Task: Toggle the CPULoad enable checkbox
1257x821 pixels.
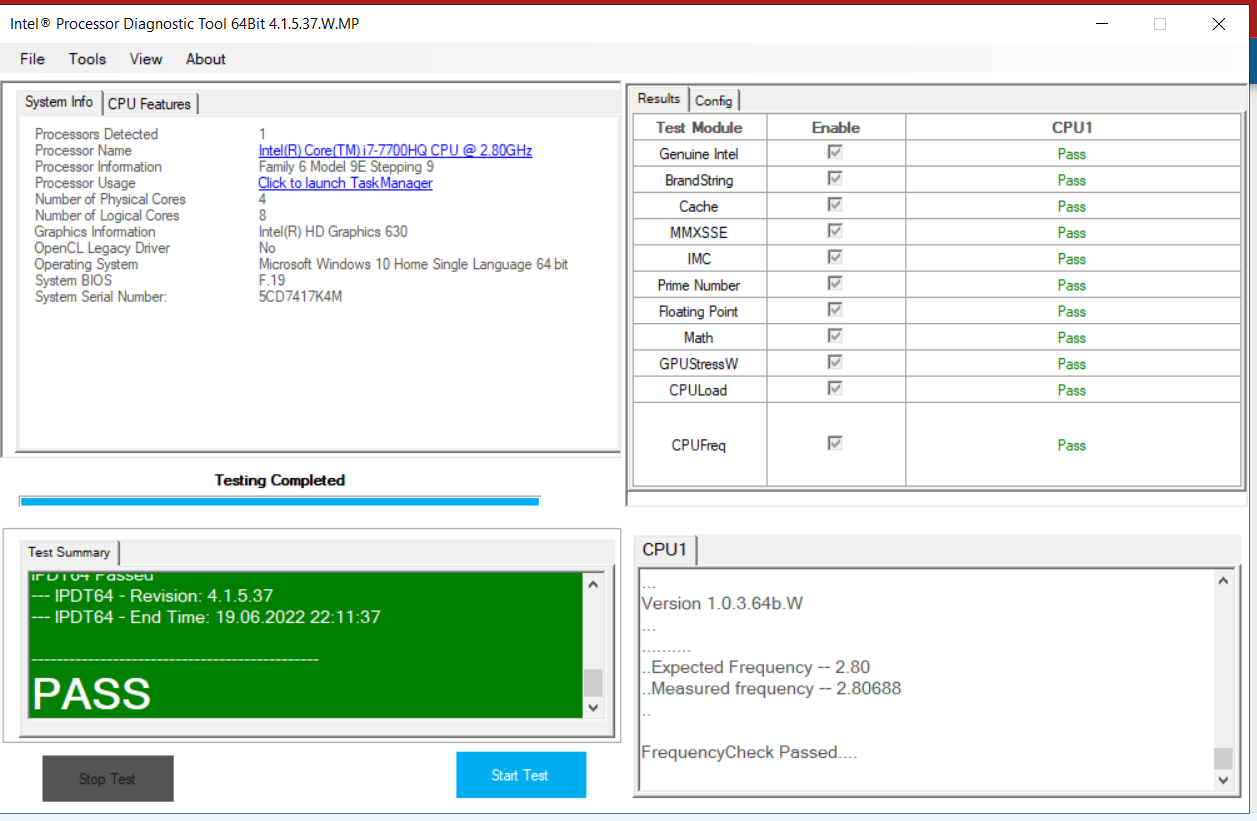Action: 835,389
